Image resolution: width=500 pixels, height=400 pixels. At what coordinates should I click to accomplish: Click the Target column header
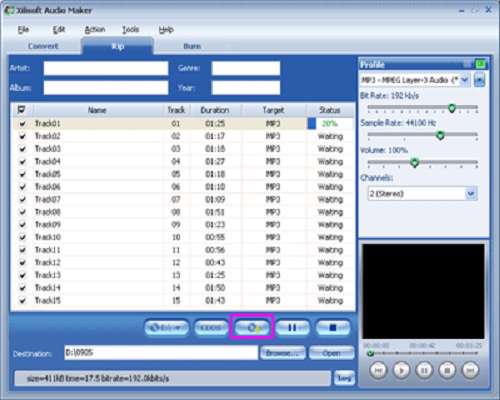pos(273,110)
